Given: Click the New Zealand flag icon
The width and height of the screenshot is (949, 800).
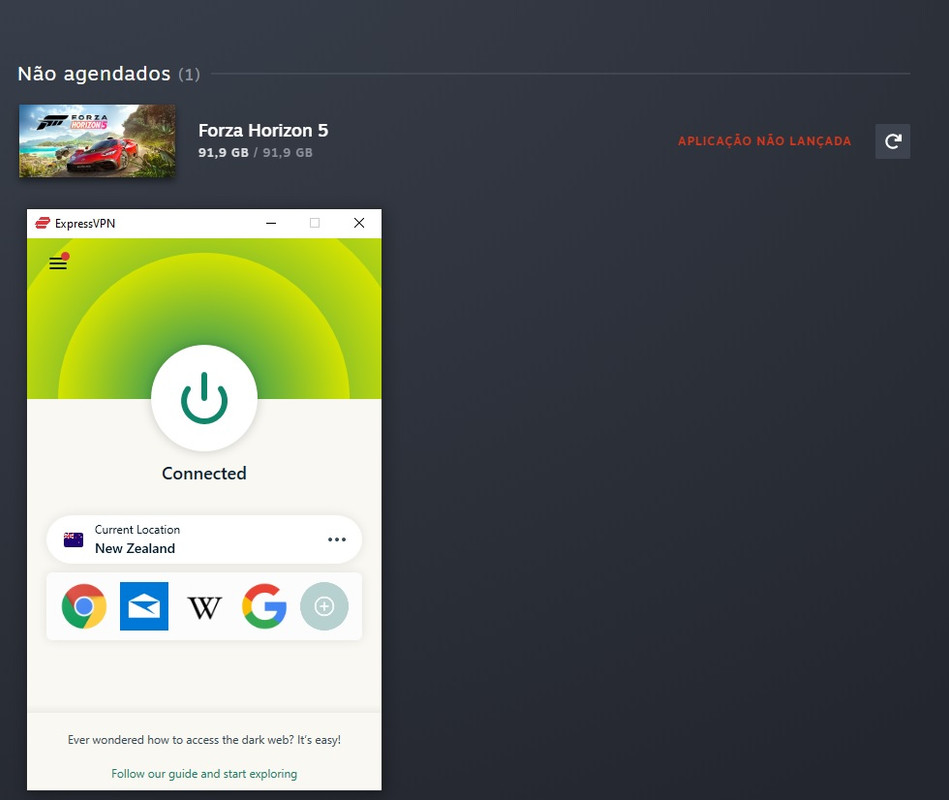Looking at the screenshot, I should tap(73, 539).
